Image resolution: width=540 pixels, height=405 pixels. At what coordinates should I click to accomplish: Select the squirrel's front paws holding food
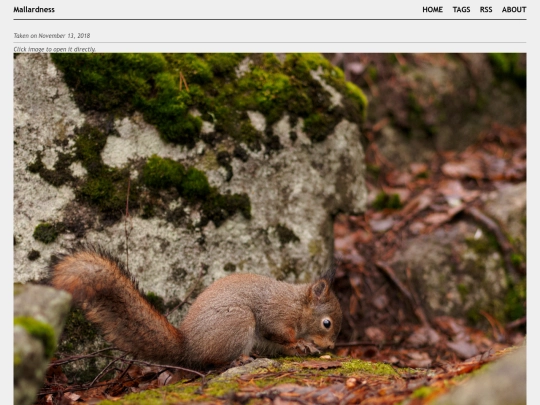(307, 347)
